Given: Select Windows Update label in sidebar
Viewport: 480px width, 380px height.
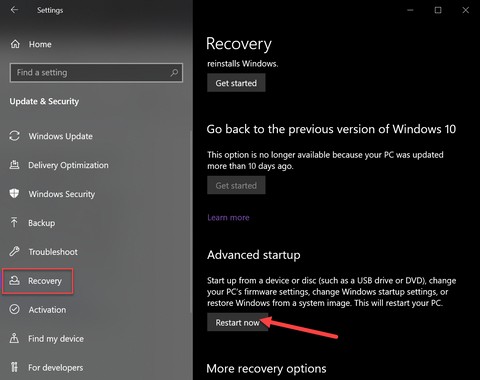Looking at the screenshot, I should tap(61, 136).
